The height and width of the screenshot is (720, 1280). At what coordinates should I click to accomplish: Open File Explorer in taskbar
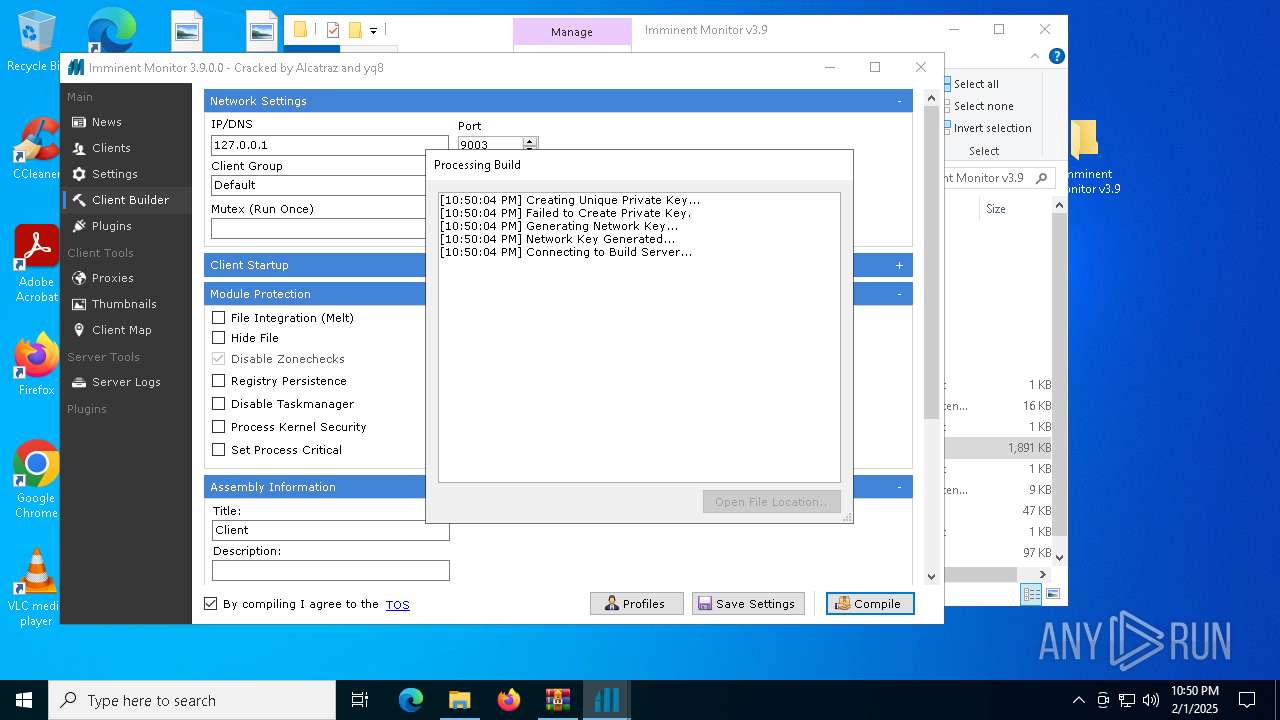[x=459, y=700]
